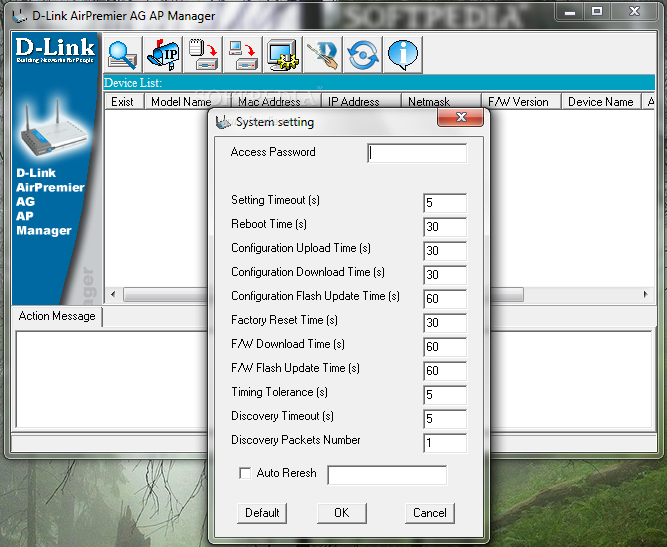Click the D-Link setup wizard icon
The width and height of the screenshot is (667, 547).
[322, 55]
